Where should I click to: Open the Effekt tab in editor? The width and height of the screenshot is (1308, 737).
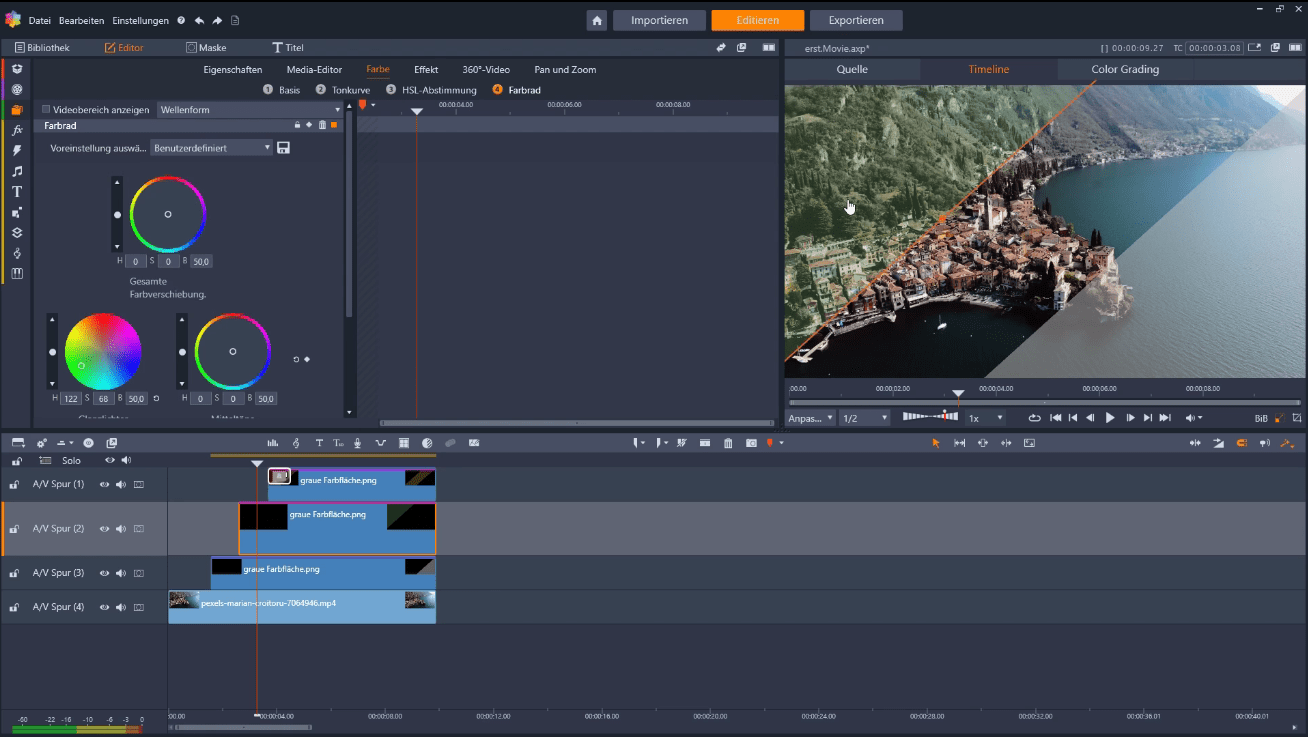pos(426,70)
